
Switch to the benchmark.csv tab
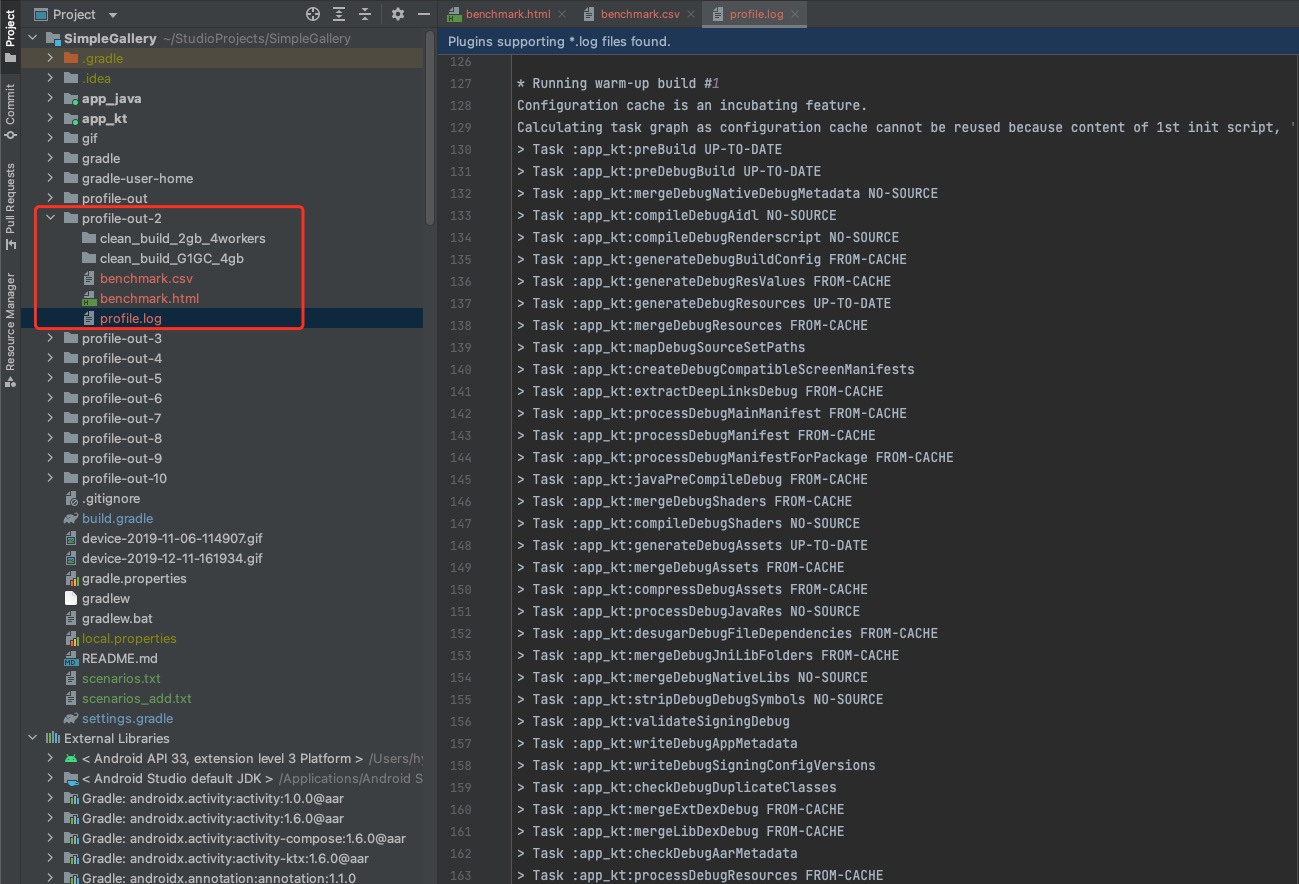point(640,14)
